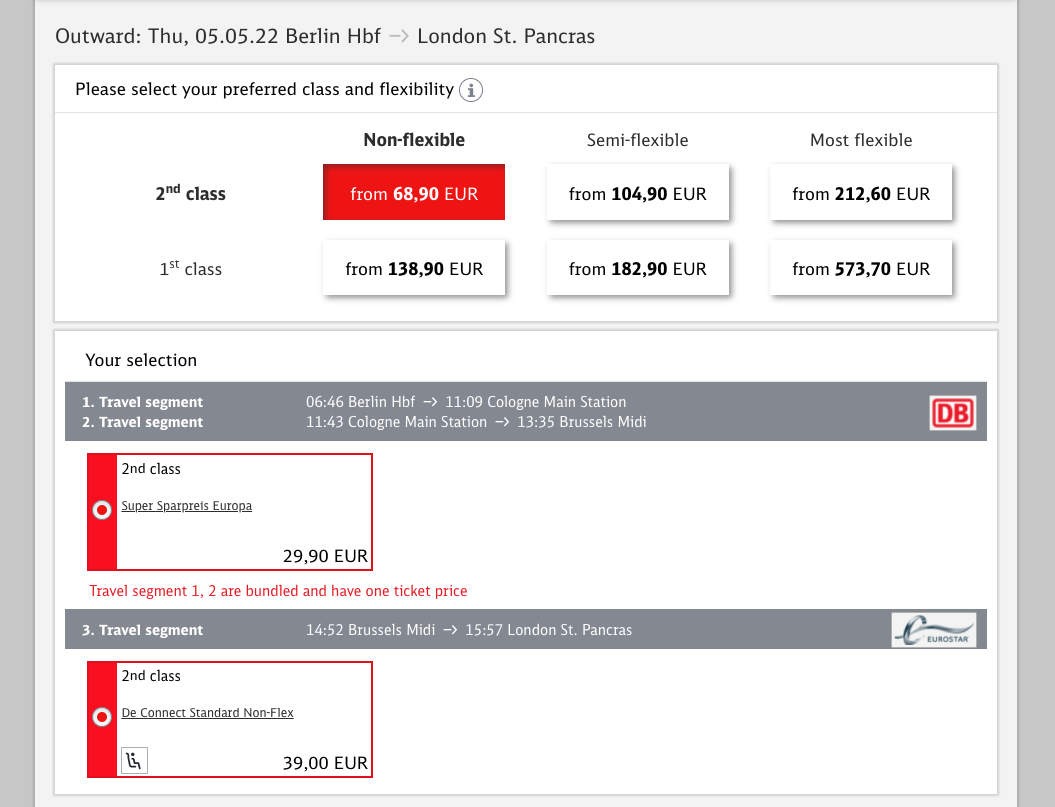Click the Non-flexible column heading

414,140
